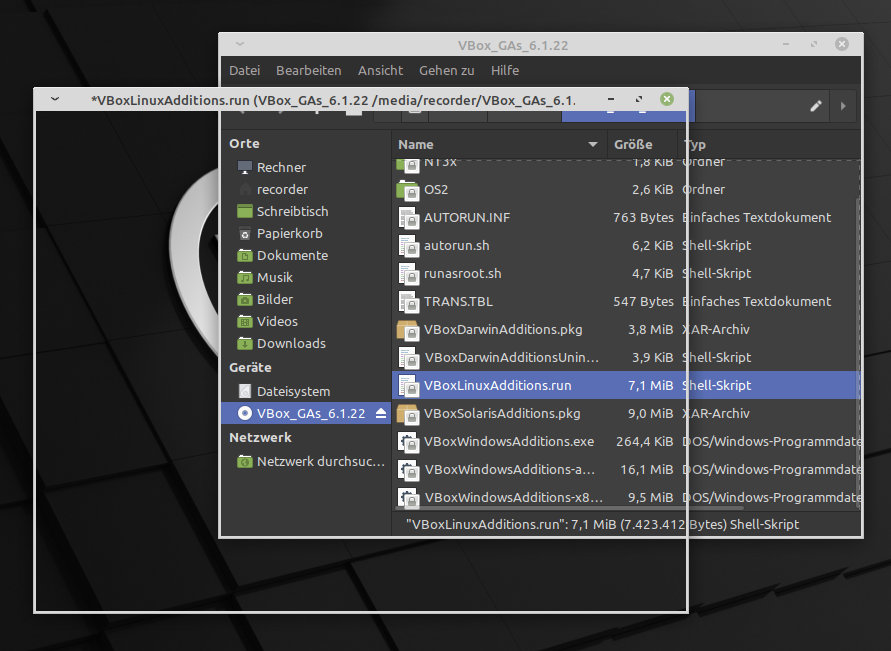Select the file name autorun.sh
The image size is (891, 651).
456,245
